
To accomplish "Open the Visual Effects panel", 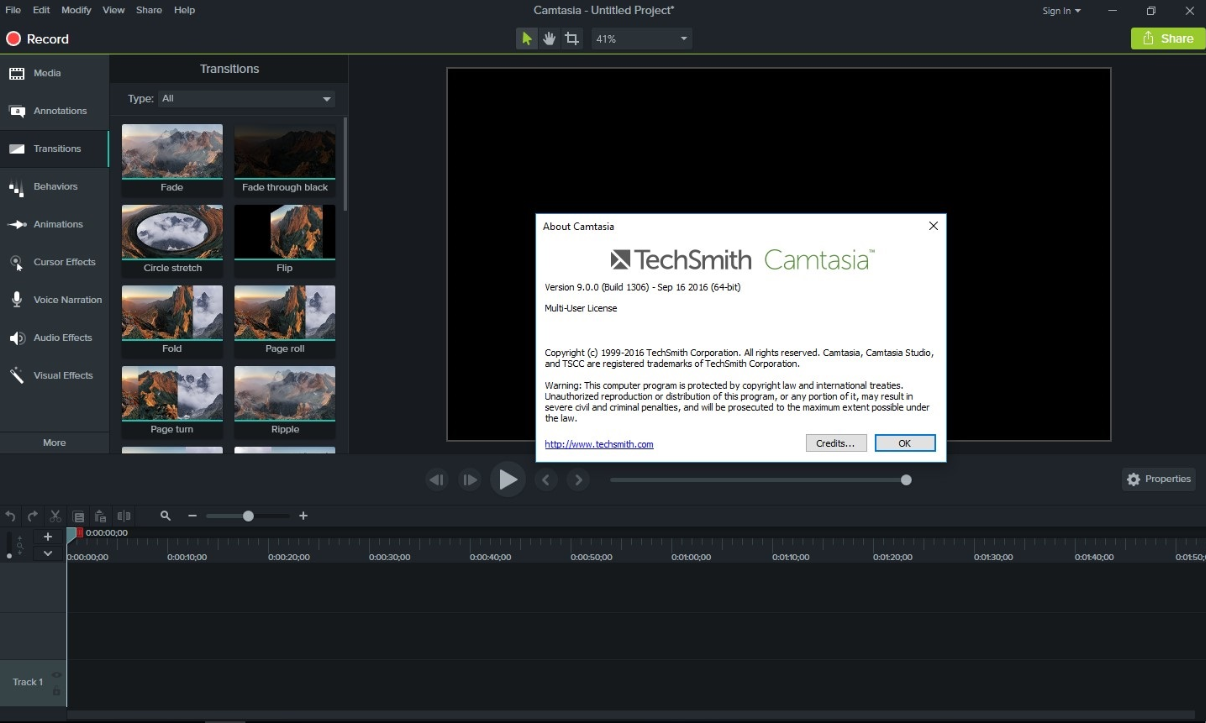I will tap(54, 376).
